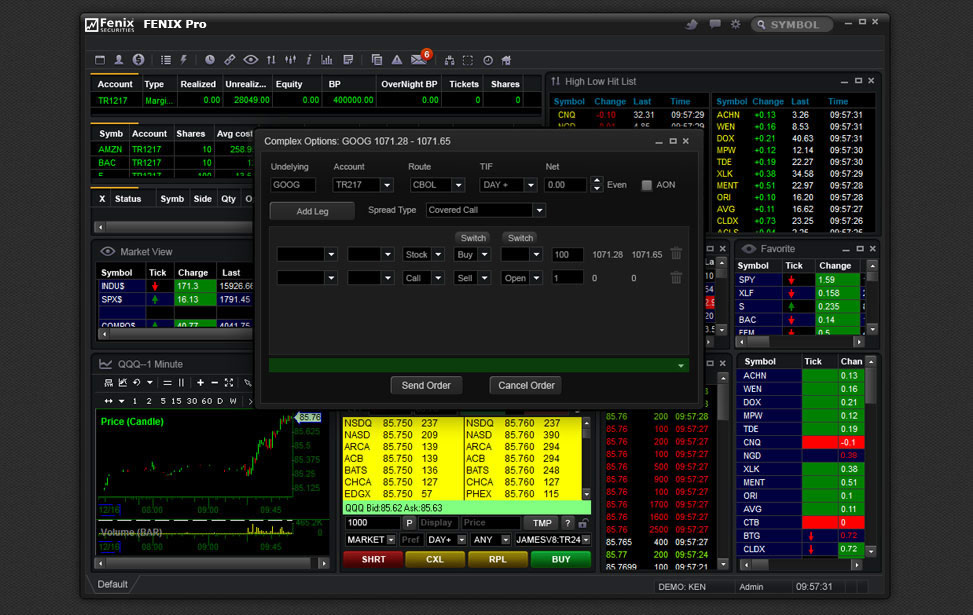
Task: Open the Buy side dropdown in first leg
Action: tap(473, 254)
